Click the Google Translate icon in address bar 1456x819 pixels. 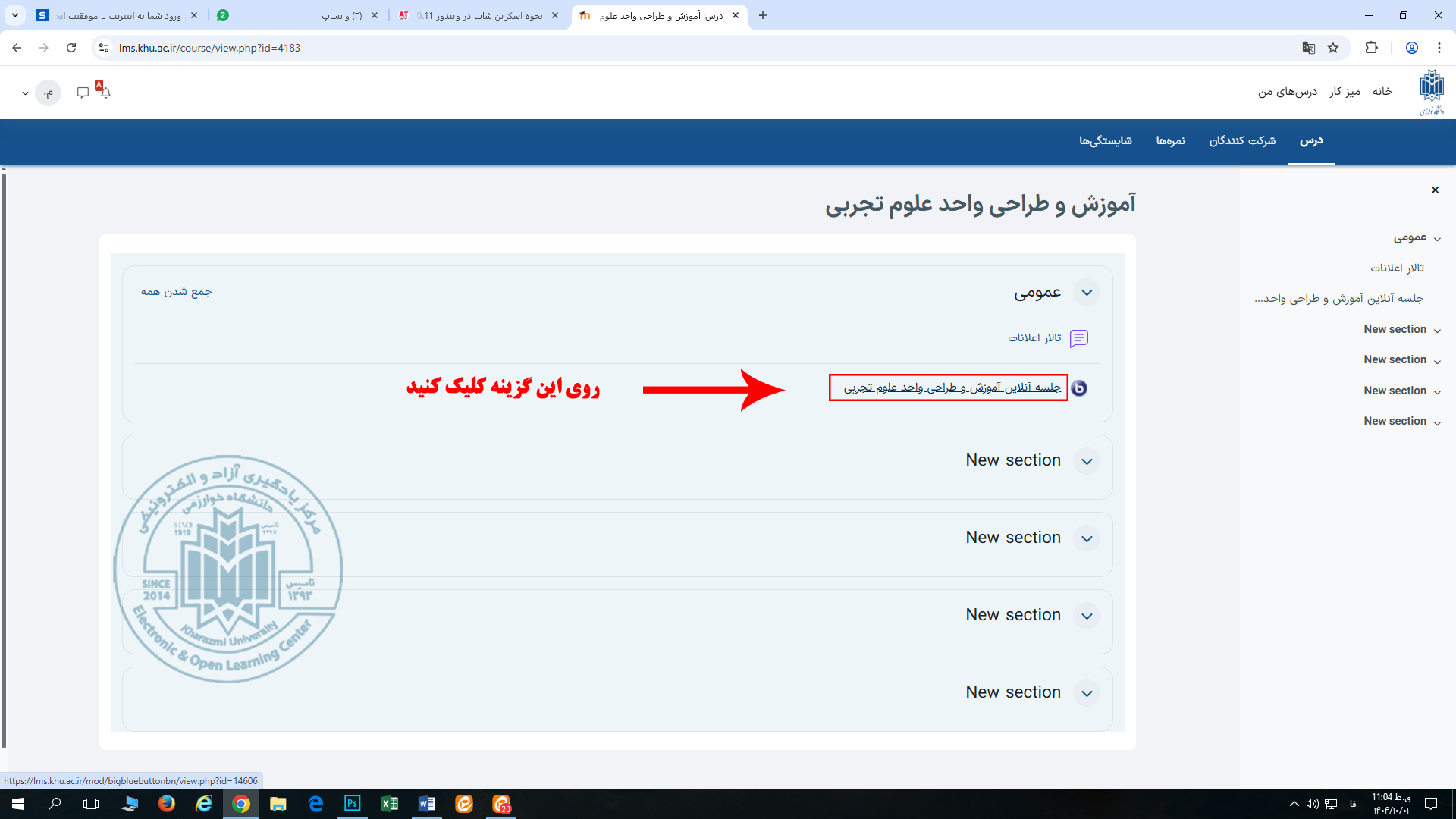[x=1308, y=48]
